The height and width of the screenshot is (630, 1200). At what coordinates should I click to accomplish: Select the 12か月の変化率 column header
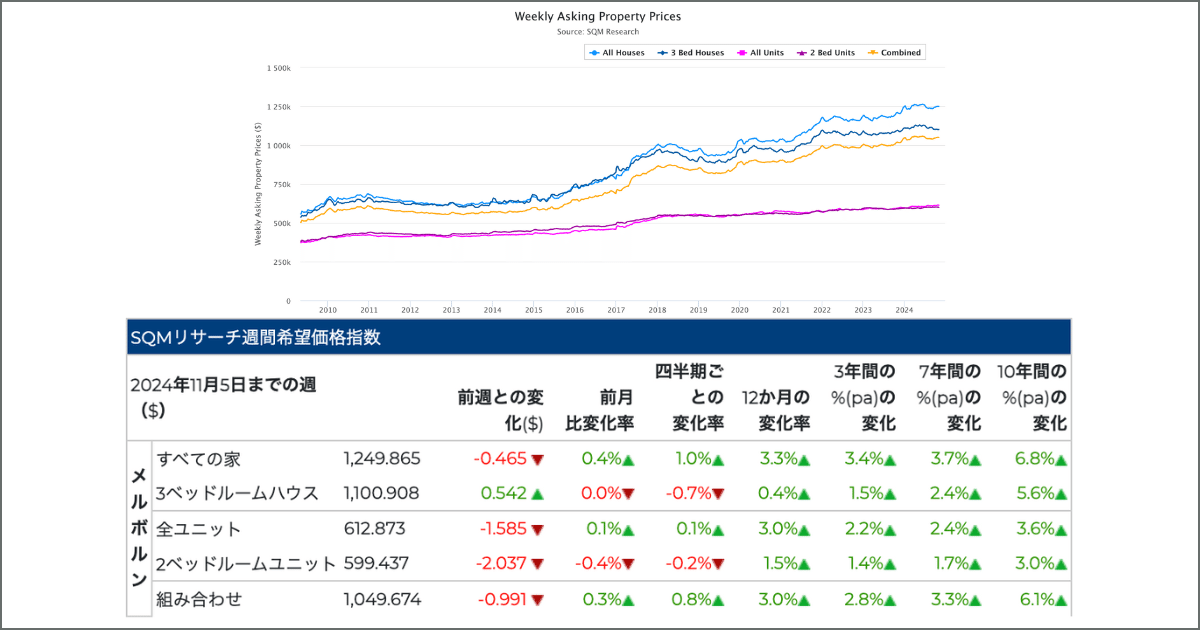(776, 409)
